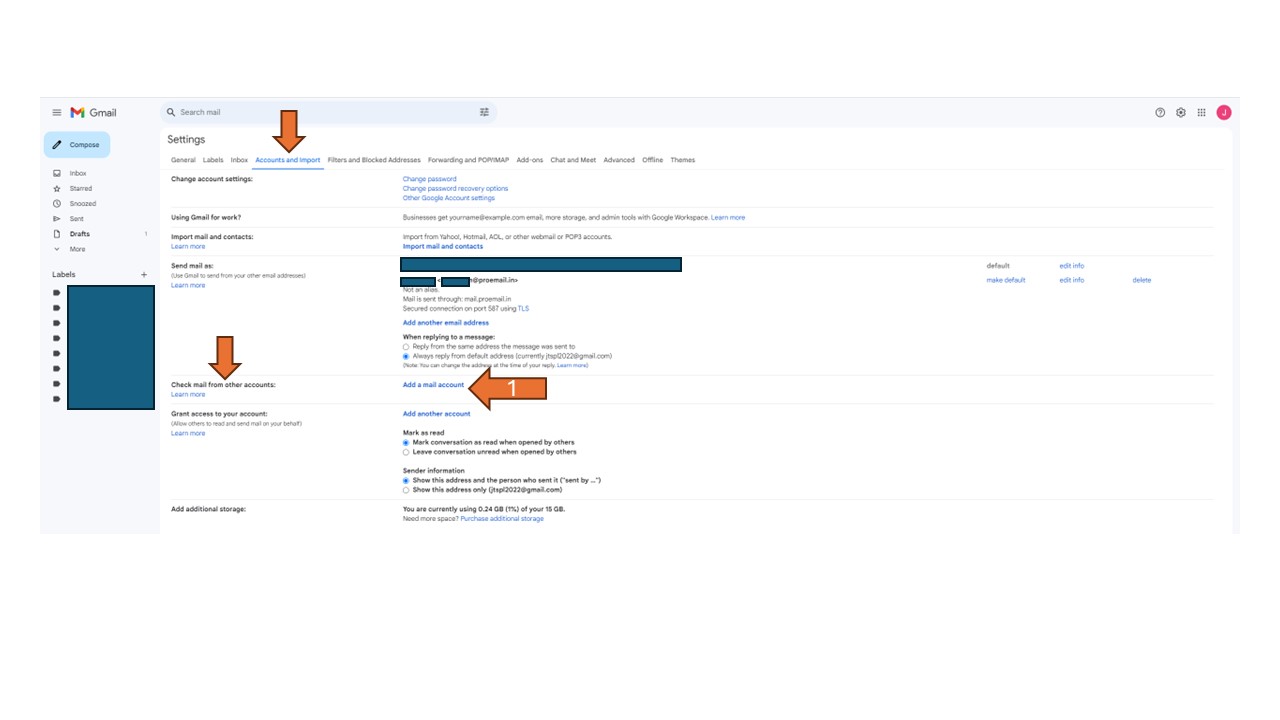The width and height of the screenshot is (1280, 720).
Task: Learn more under Send mail as
Action: [x=188, y=285]
